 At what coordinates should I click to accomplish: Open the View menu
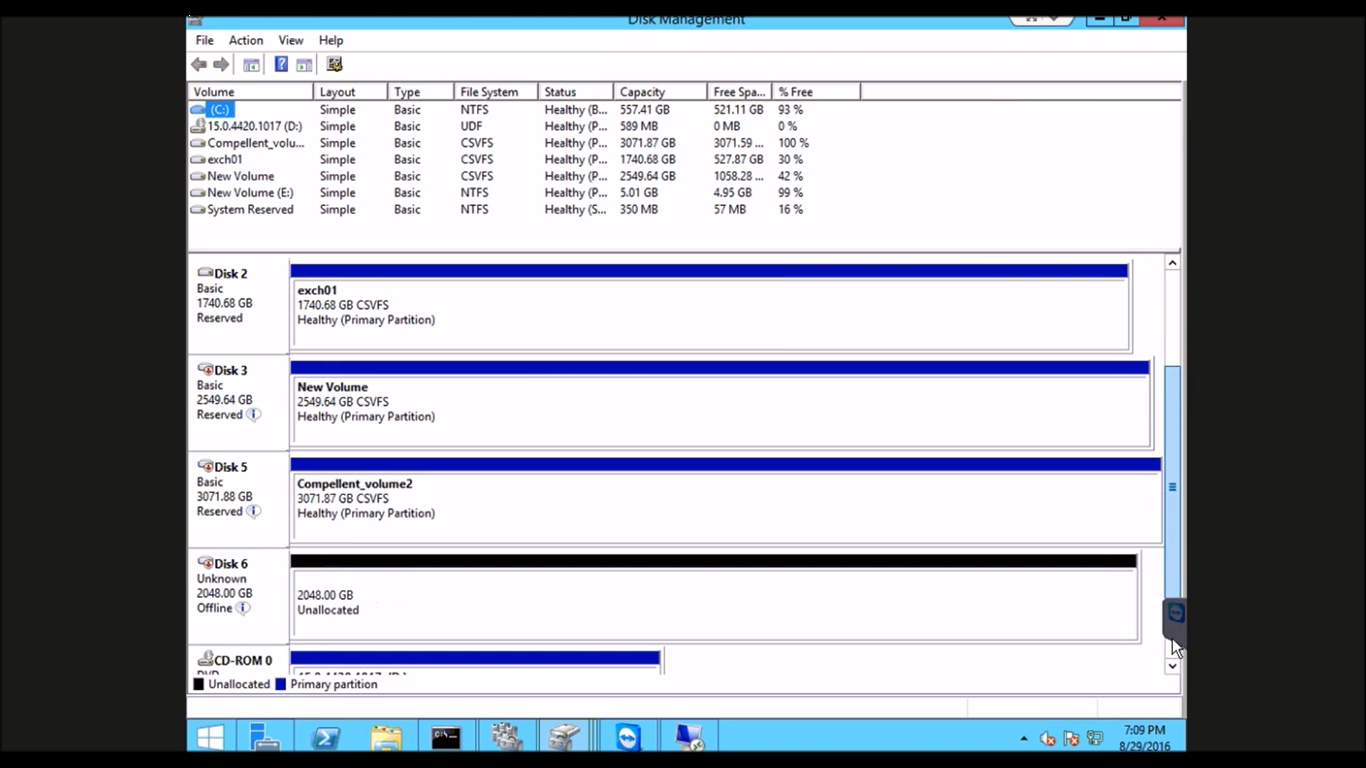point(290,40)
